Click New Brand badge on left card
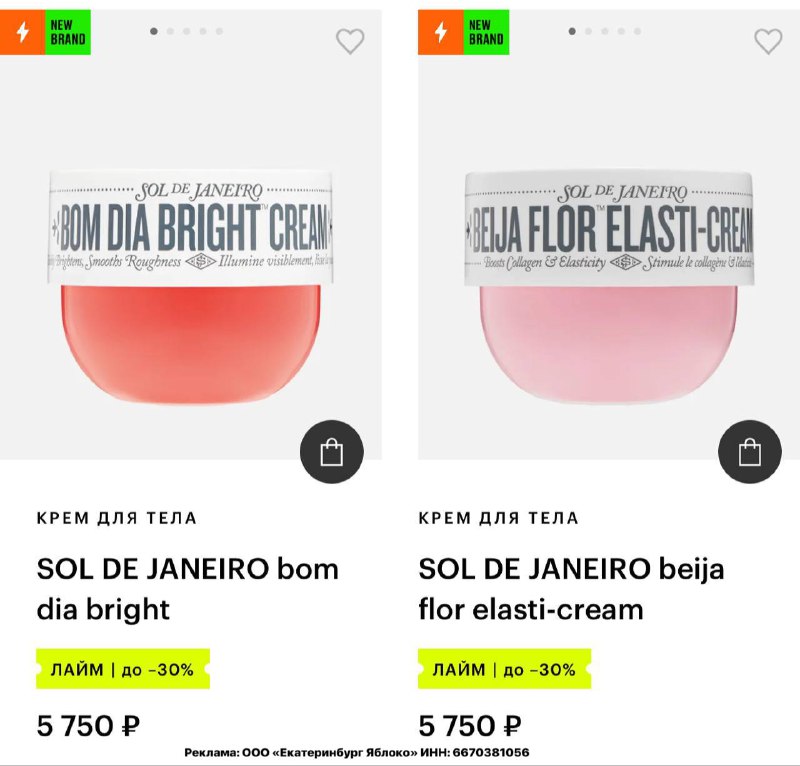This screenshot has height=766, width=800. [x=68, y=32]
